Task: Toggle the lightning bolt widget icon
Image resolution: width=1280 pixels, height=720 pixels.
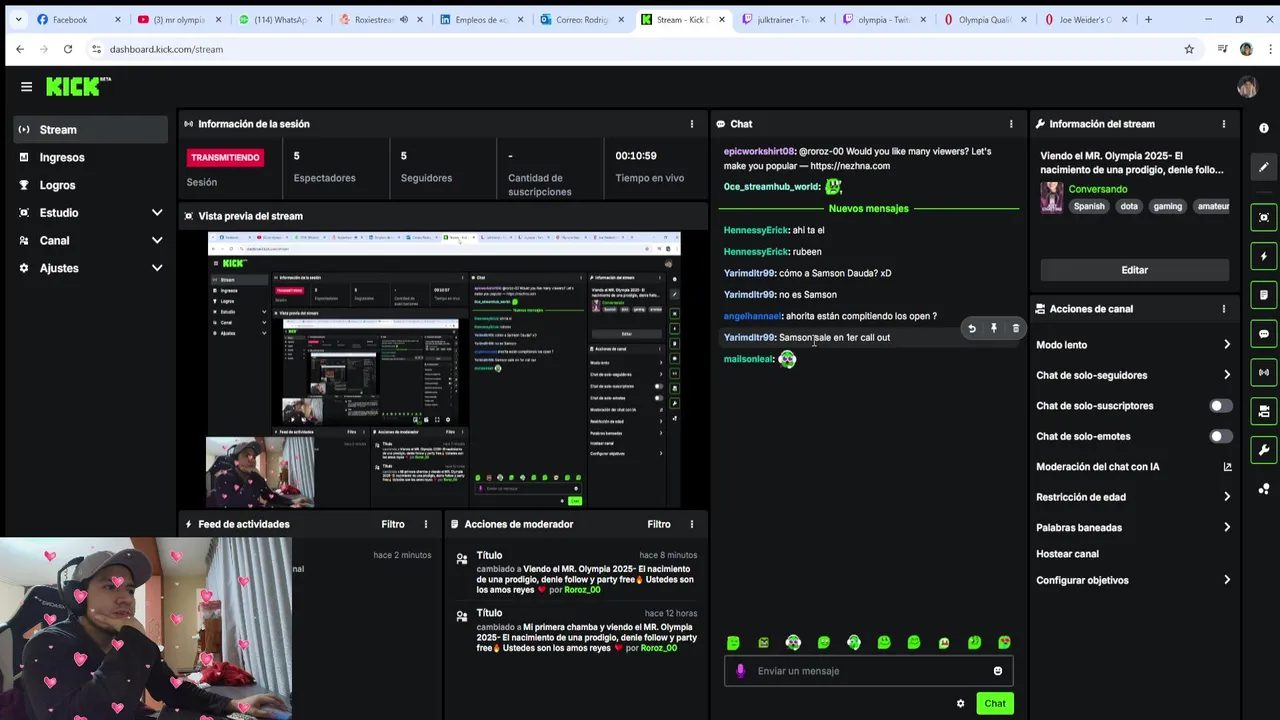Action: (x=1264, y=256)
